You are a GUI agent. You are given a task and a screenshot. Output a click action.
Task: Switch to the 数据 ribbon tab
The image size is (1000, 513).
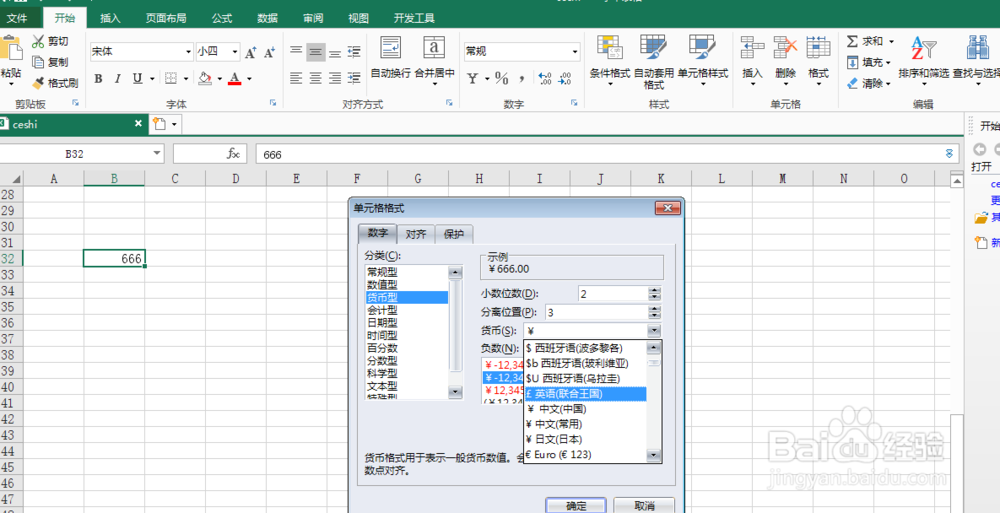(267, 19)
